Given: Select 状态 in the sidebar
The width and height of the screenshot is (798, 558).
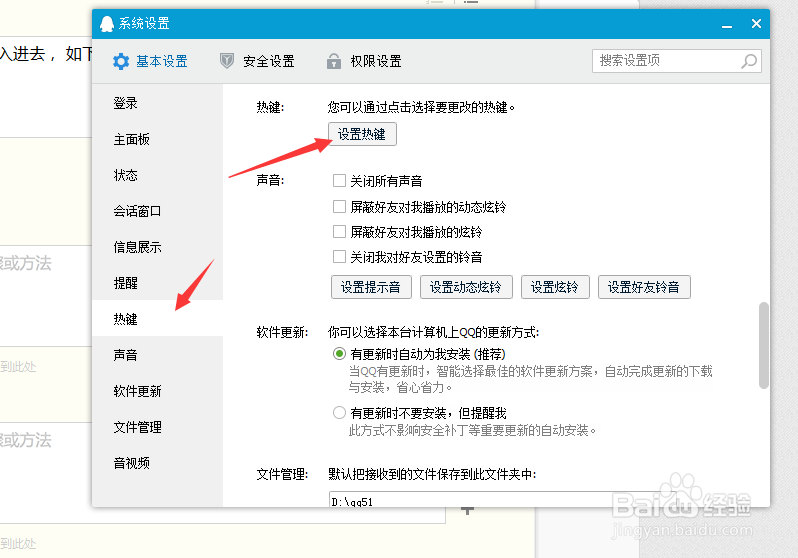Looking at the screenshot, I should tap(158, 176).
